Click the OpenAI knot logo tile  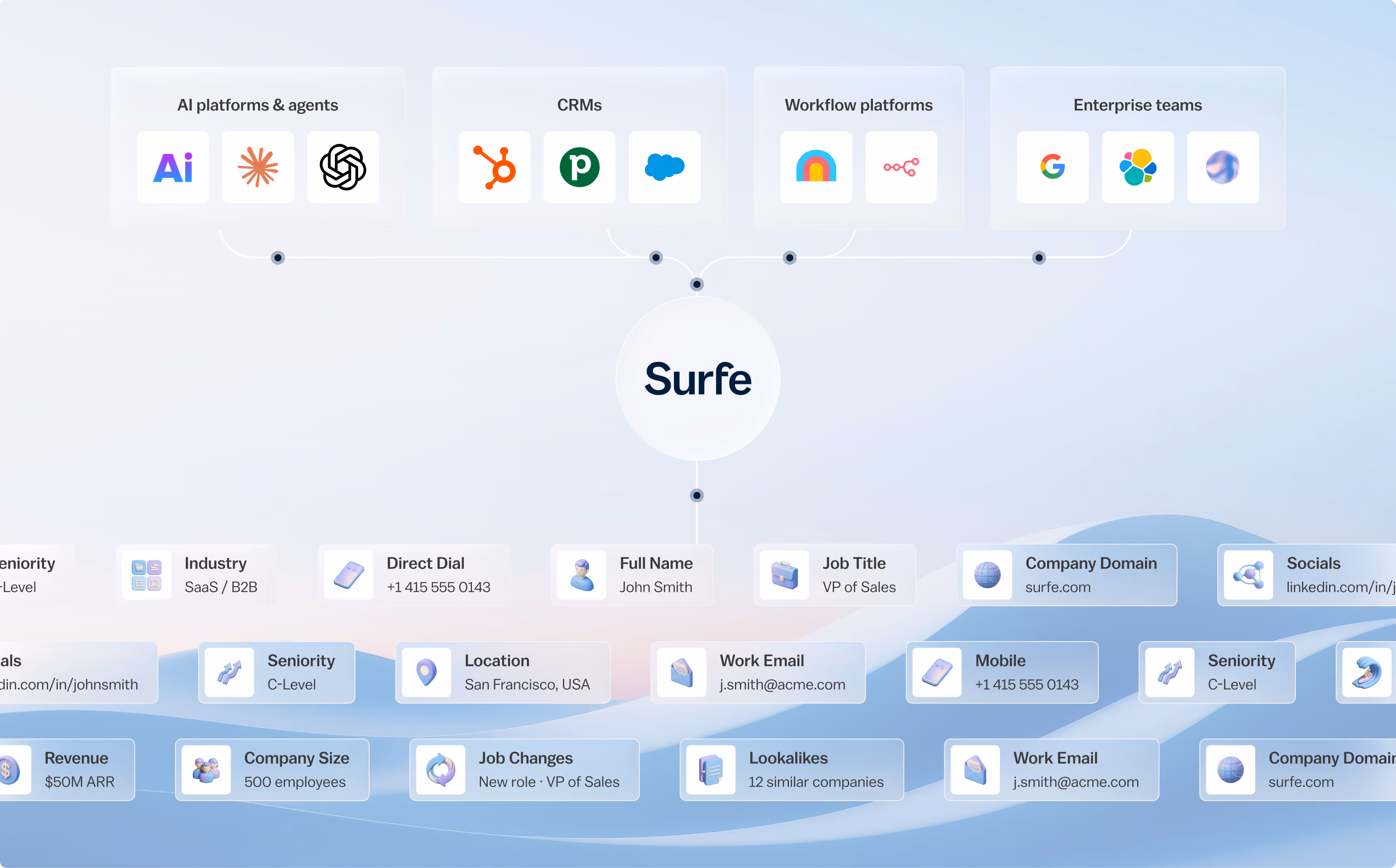click(x=343, y=167)
